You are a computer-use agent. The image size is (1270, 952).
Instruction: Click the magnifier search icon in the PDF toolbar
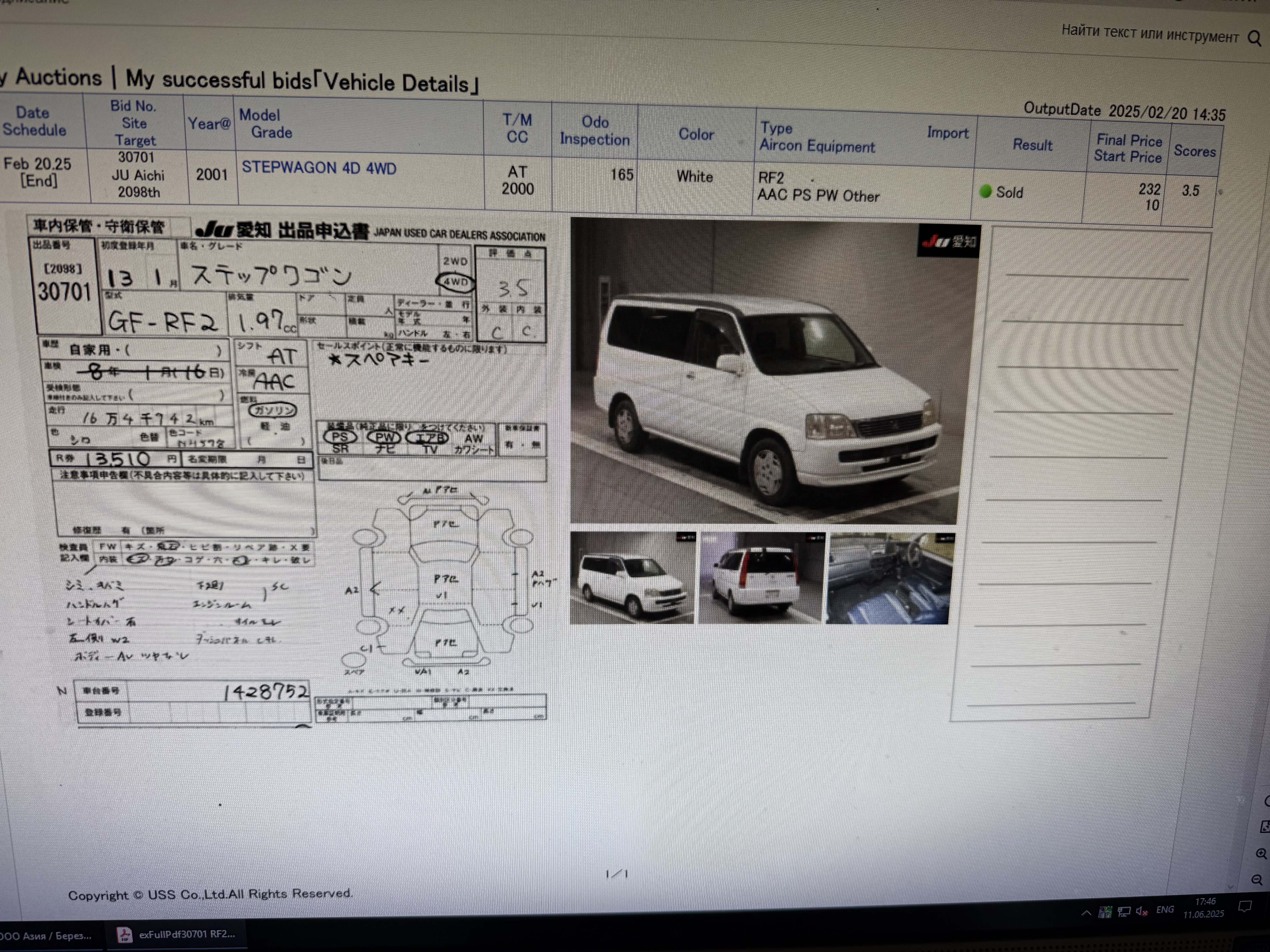click(x=1254, y=38)
